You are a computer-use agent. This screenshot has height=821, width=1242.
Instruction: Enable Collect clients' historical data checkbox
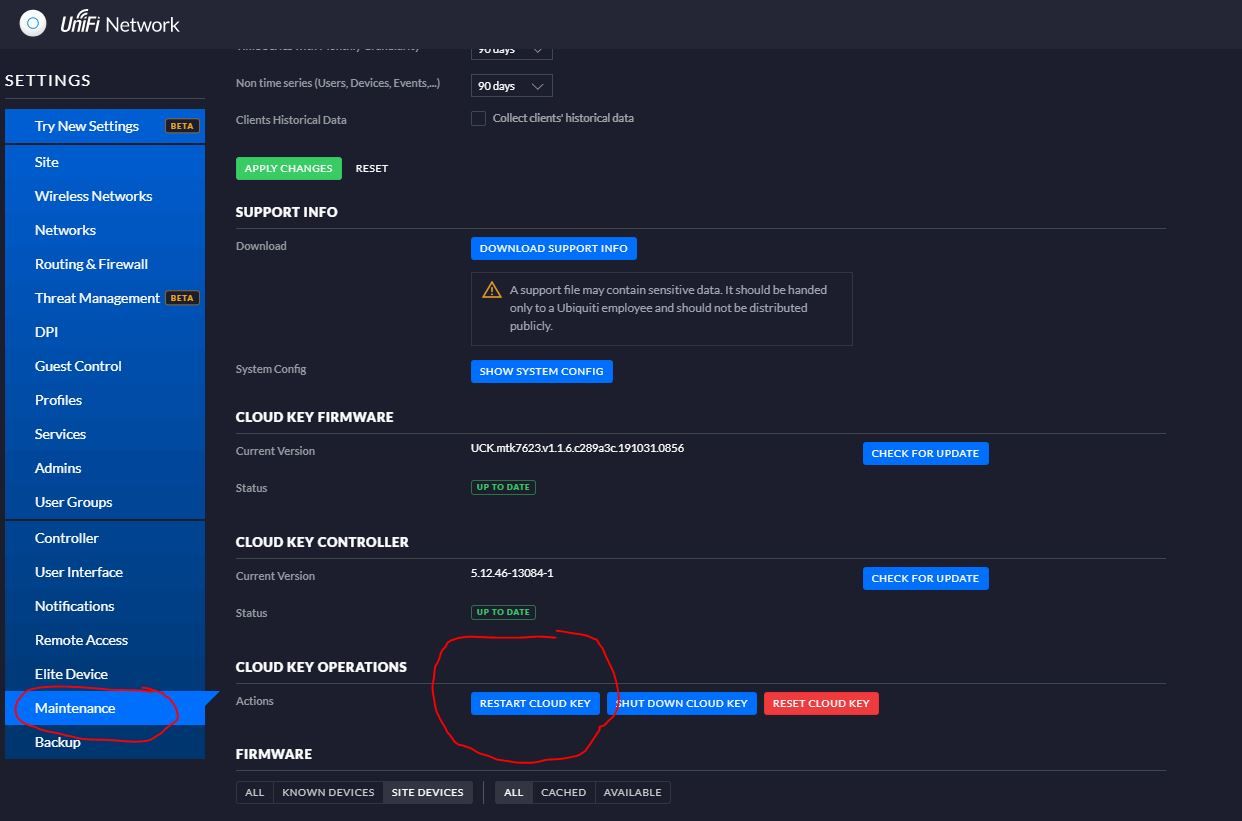click(x=478, y=118)
